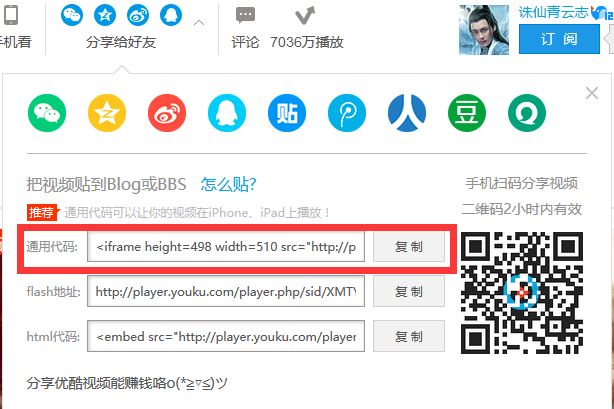
Task: Share to Qzone using the large yellow star icon
Action: (x=107, y=113)
